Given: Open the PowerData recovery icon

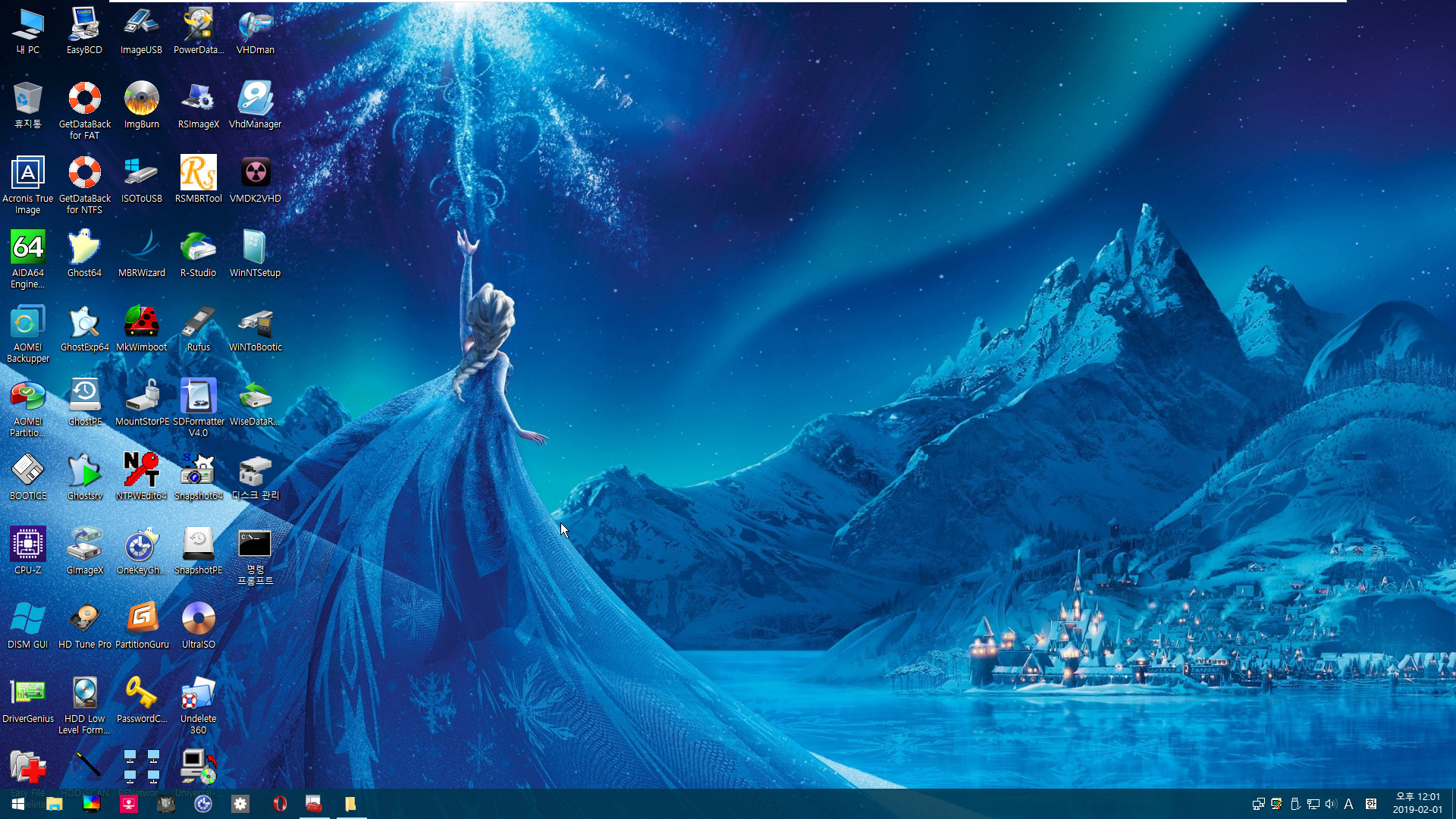Looking at the screenshot, I should (x=199, y=31).
